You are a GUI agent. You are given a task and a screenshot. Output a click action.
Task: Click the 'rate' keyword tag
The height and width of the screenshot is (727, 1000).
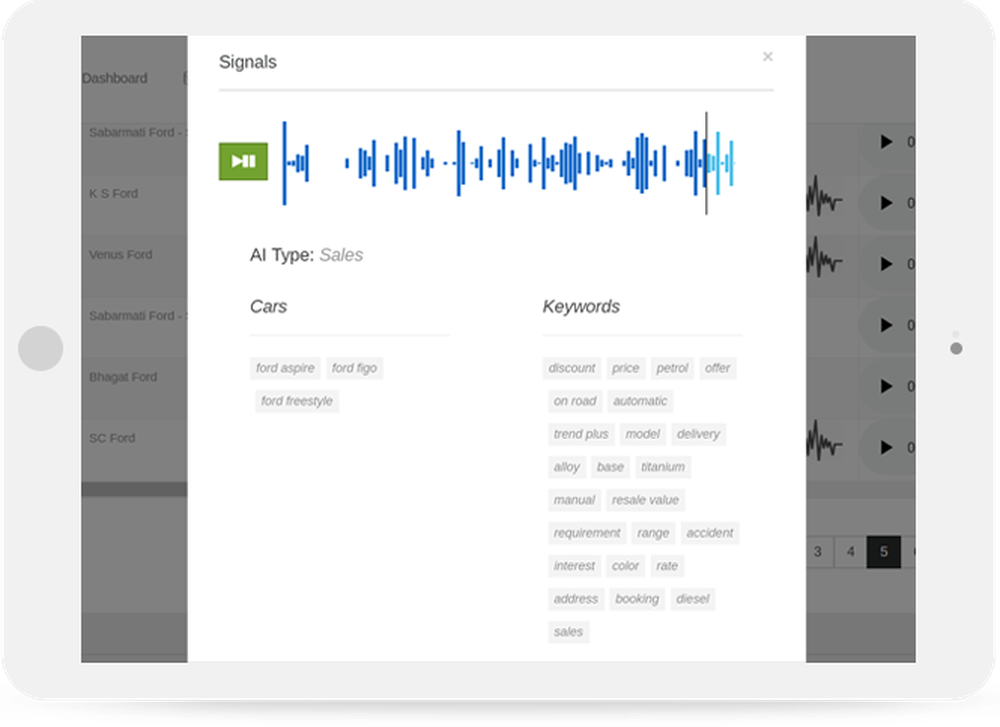tap(667, 567)
